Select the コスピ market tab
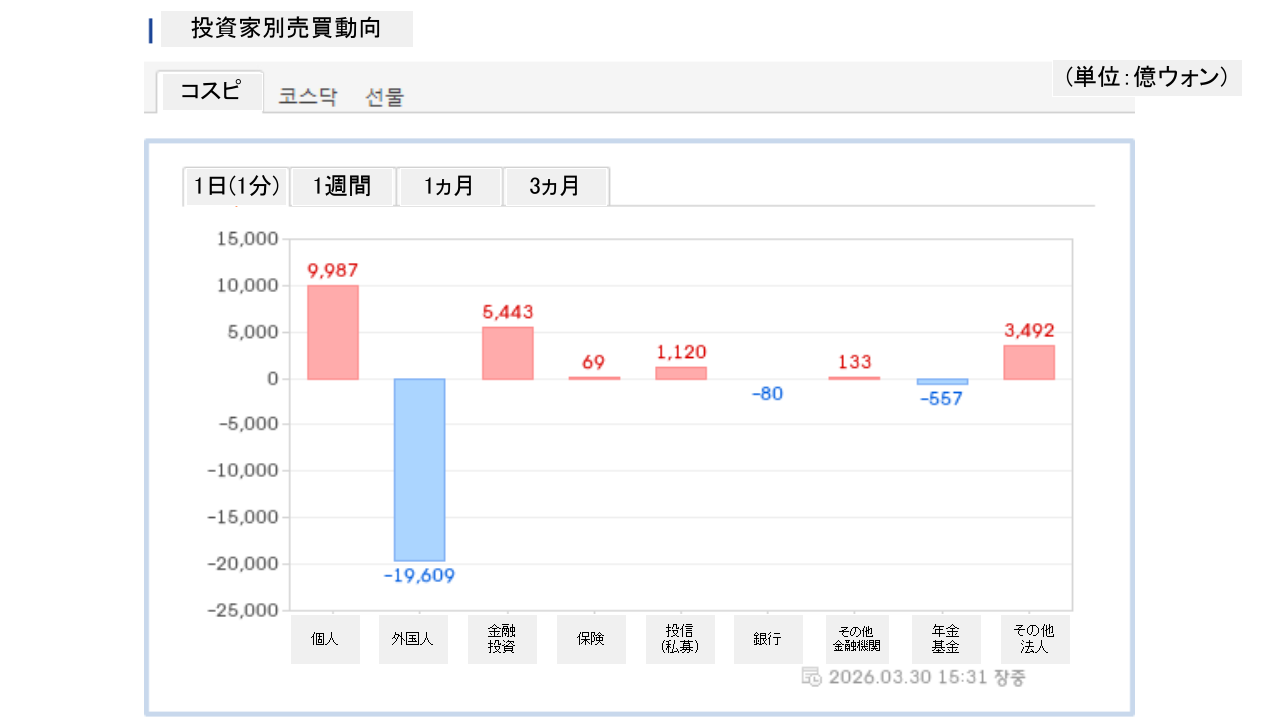Image resolution: width=1280 pixels, height=720 pixels. tap(210, 92)
